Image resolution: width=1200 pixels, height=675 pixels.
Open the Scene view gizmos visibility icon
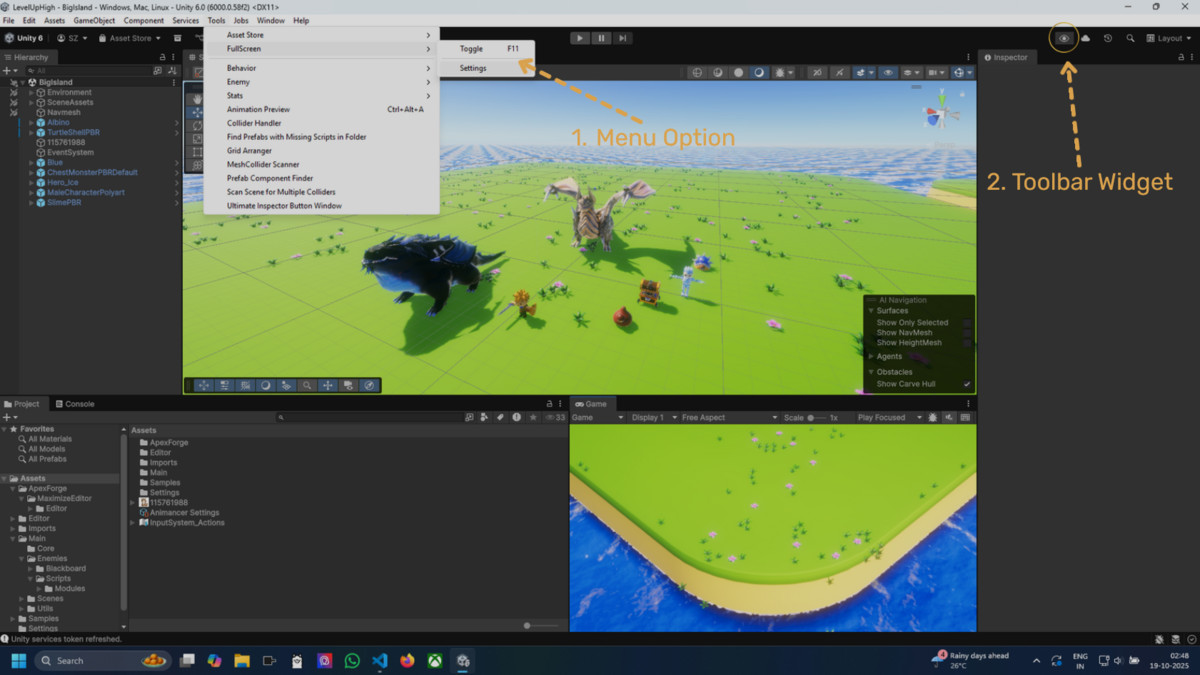[x=888, y=72]
